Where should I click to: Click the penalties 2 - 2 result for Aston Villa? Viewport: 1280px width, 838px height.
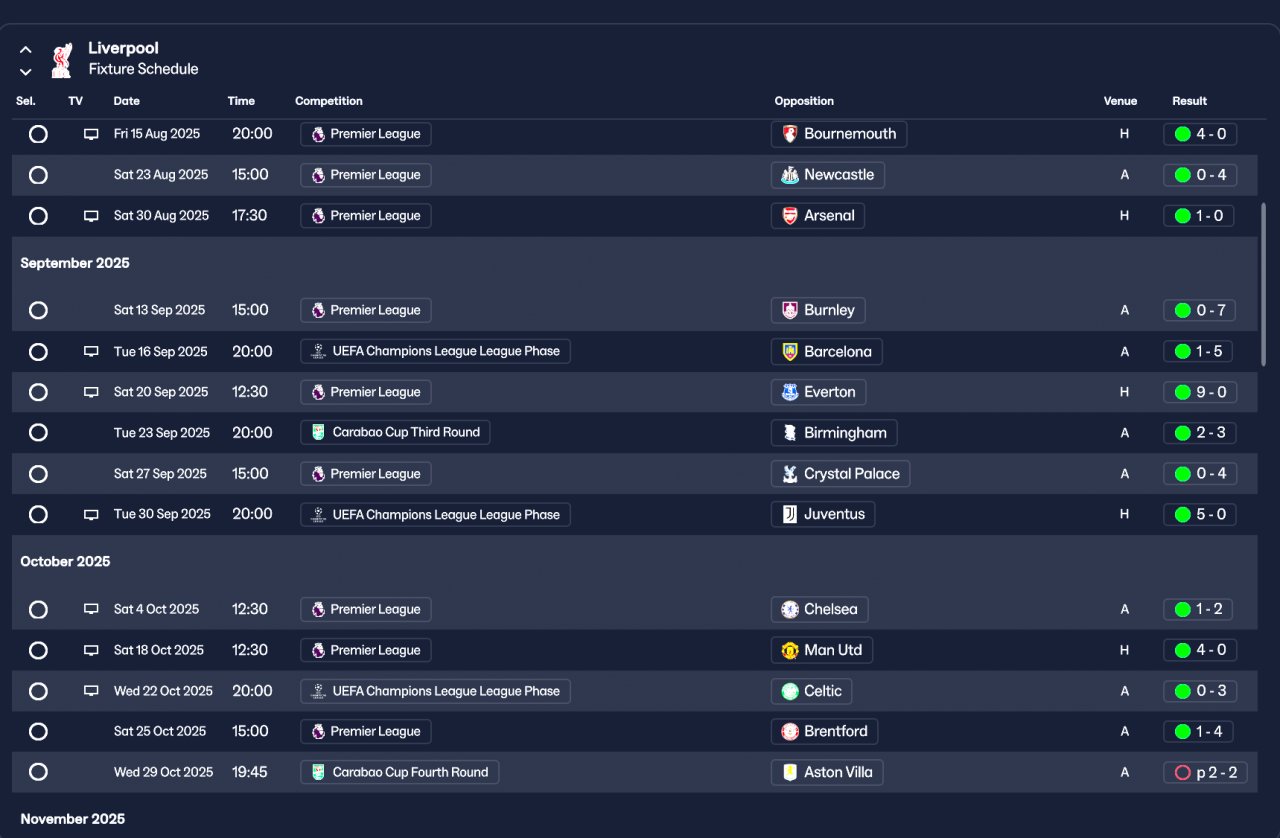(x=1205, y=773)
